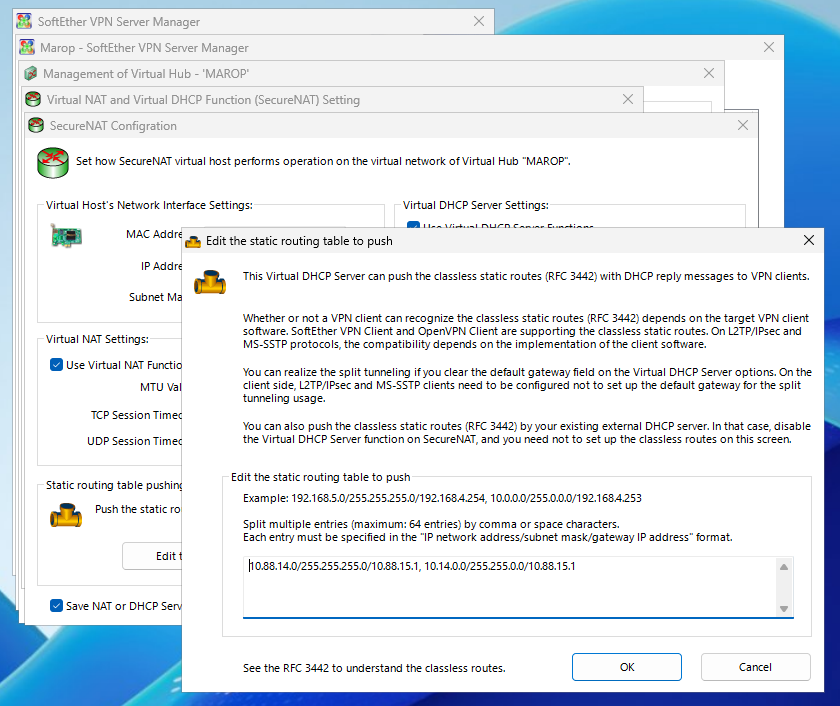Click the Edit button under static routing pushing
This screenshot has height=706, width=840.
click(153, 556)
